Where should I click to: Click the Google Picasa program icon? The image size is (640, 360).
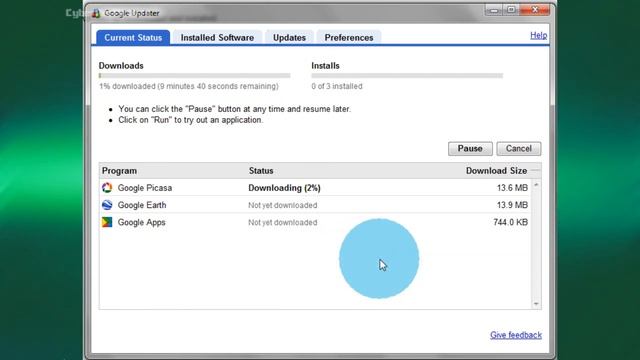pyautogui.click(x=107, y=188)
